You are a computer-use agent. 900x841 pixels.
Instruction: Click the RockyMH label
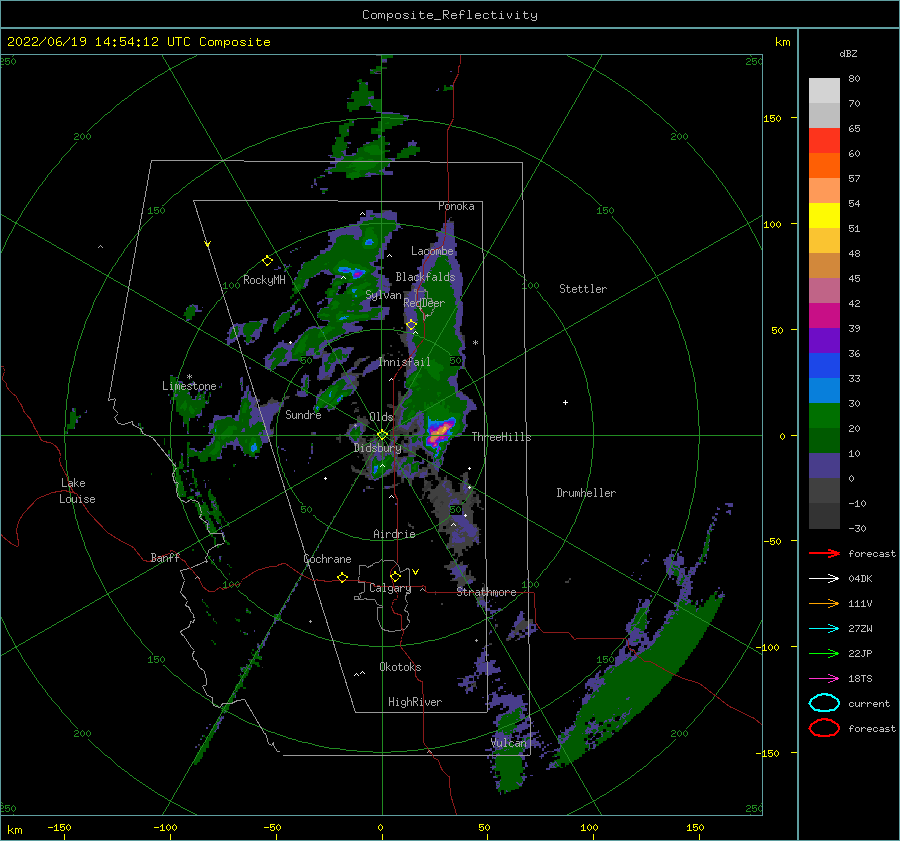pos(264,280)
